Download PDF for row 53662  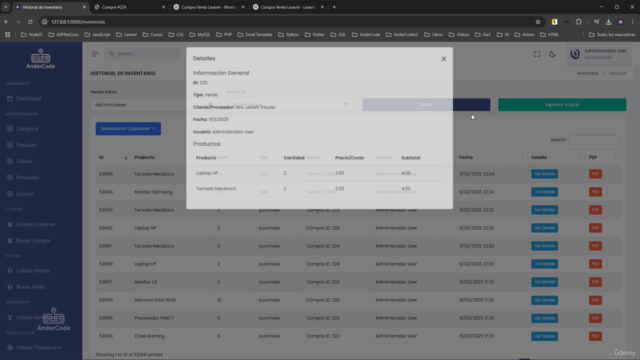coord(595,228)
